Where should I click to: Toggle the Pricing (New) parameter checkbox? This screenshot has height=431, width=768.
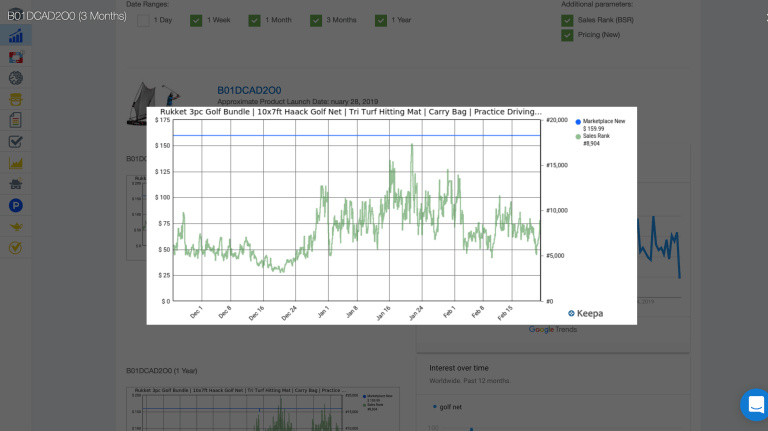(x=567, y=35)
